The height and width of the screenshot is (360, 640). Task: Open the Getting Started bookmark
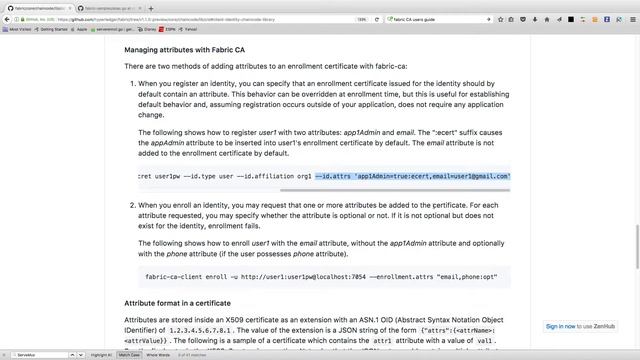pos(51,29)
